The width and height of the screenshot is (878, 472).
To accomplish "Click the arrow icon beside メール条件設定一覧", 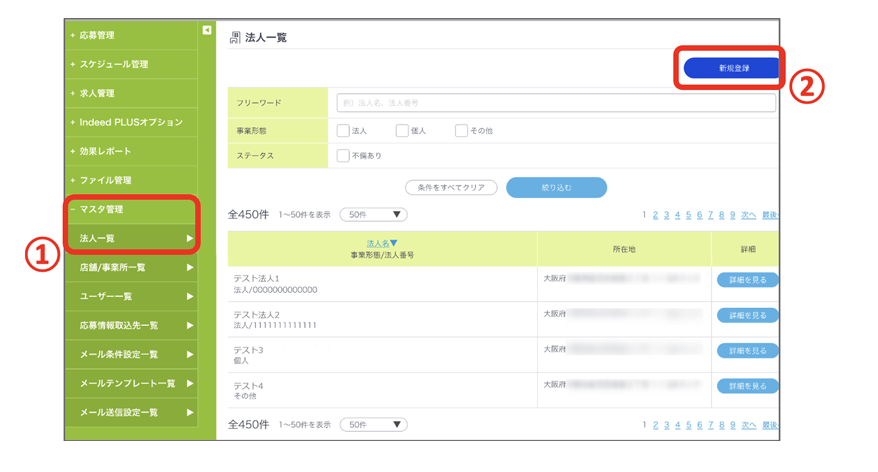I will [189, 355].
